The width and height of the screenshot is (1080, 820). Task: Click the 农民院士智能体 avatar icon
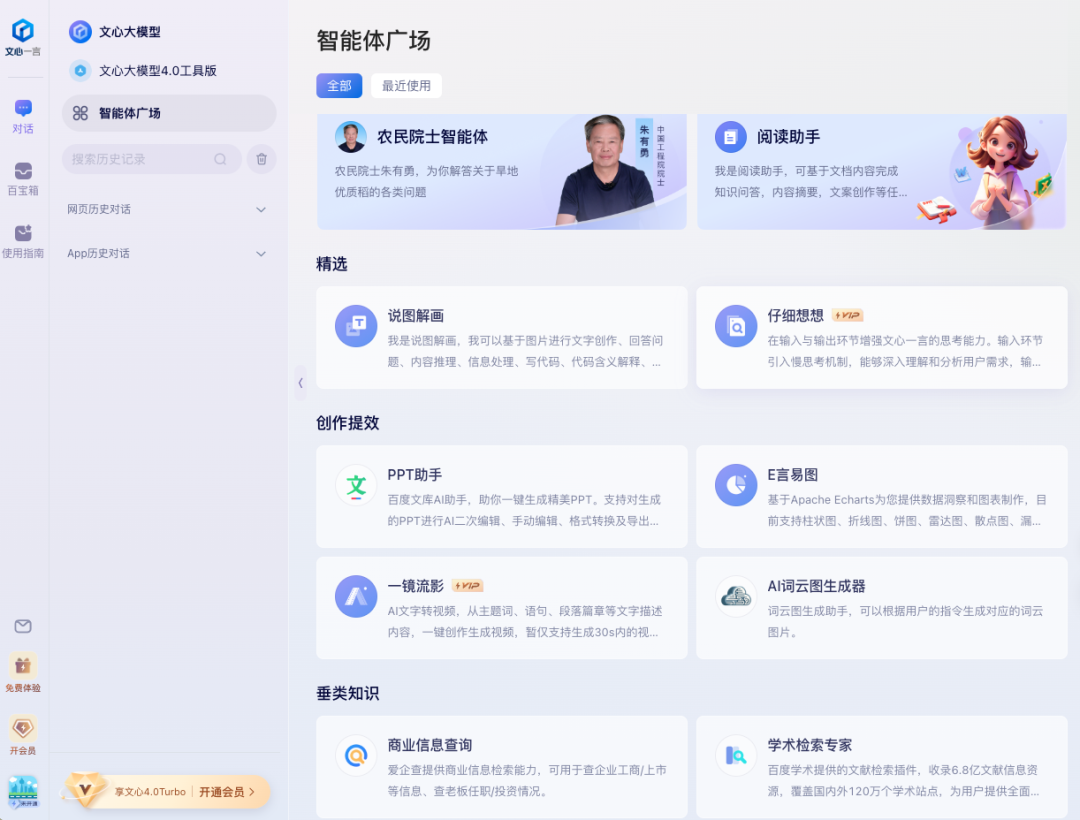(x=351, y=137)
